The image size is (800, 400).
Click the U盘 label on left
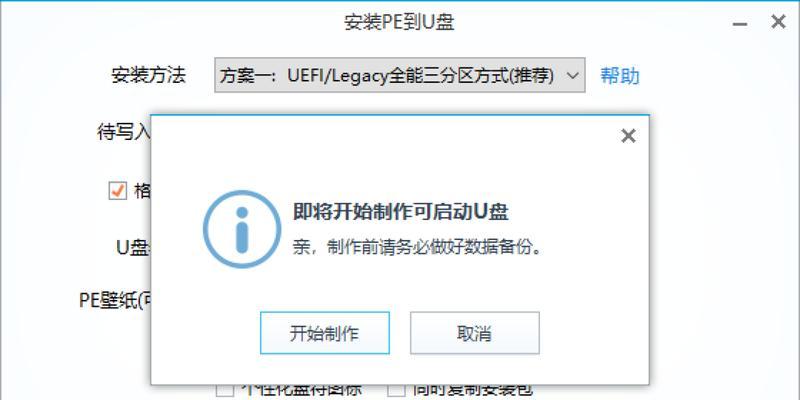(x=133, y=248)
